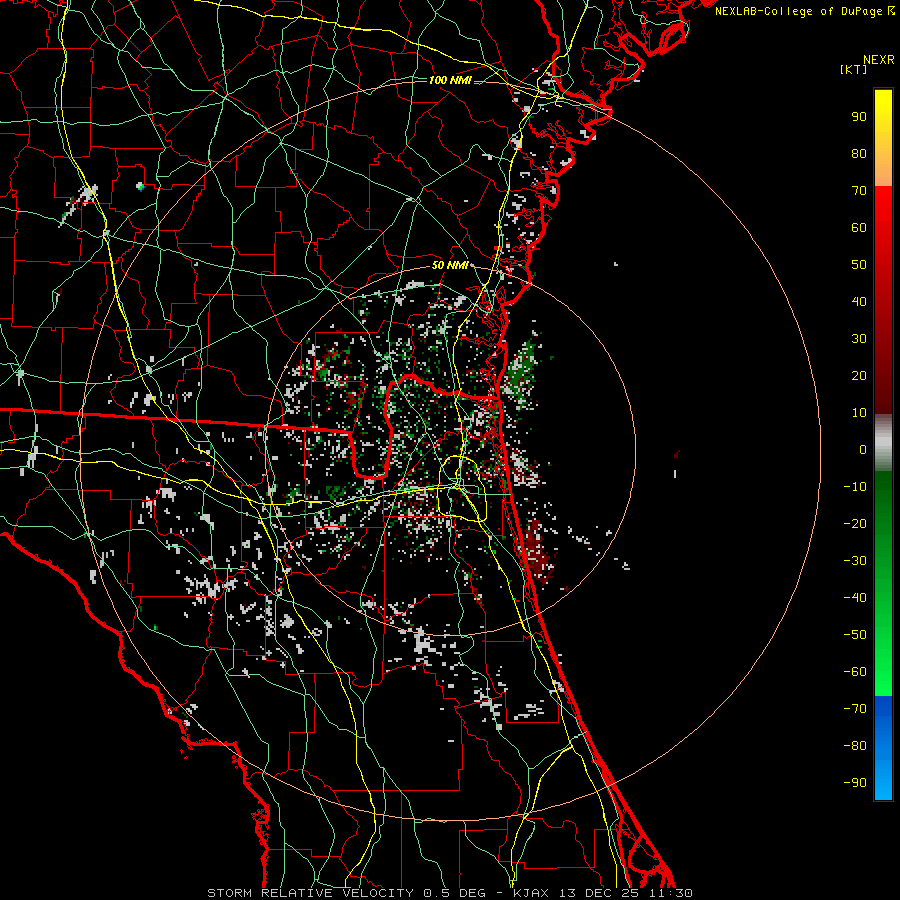Click the -10 value on the color scale
The width and height of the screenshot is (900, 900).
click(x=855, y=487)
